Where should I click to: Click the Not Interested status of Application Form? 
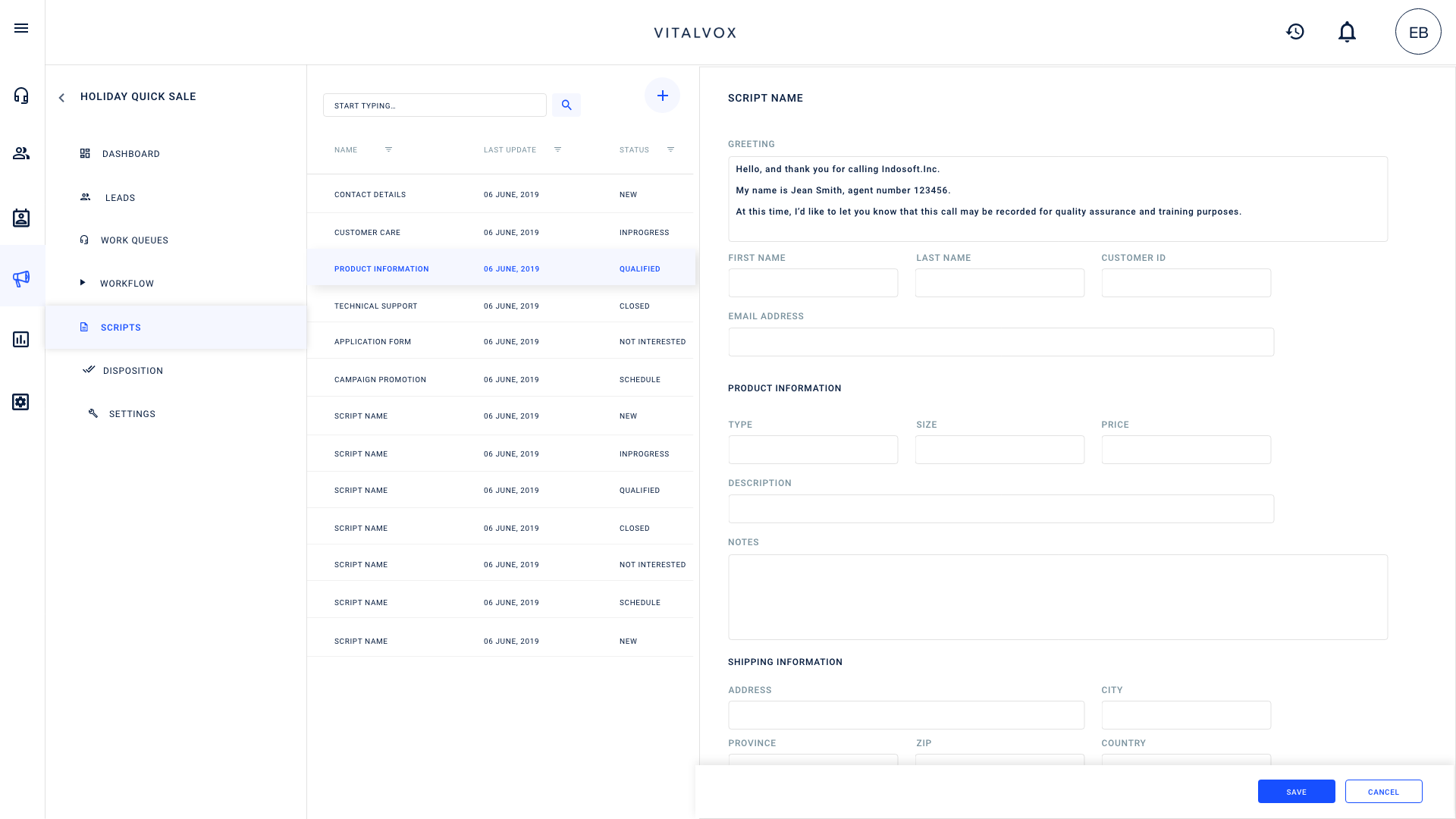(x=652, y=342)
